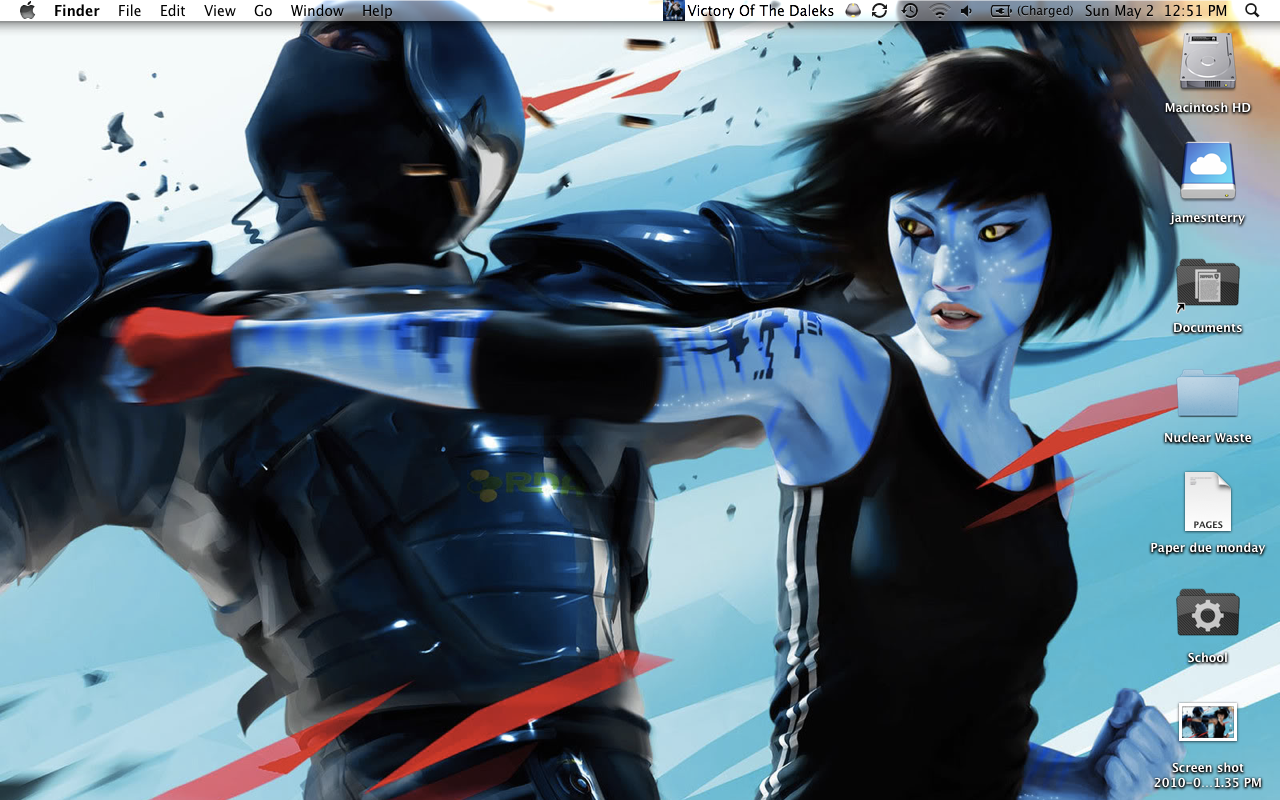Image resolution: width=1280 pixels, height=800 pixels.
Task: Open the File menu
Action: 129,11
